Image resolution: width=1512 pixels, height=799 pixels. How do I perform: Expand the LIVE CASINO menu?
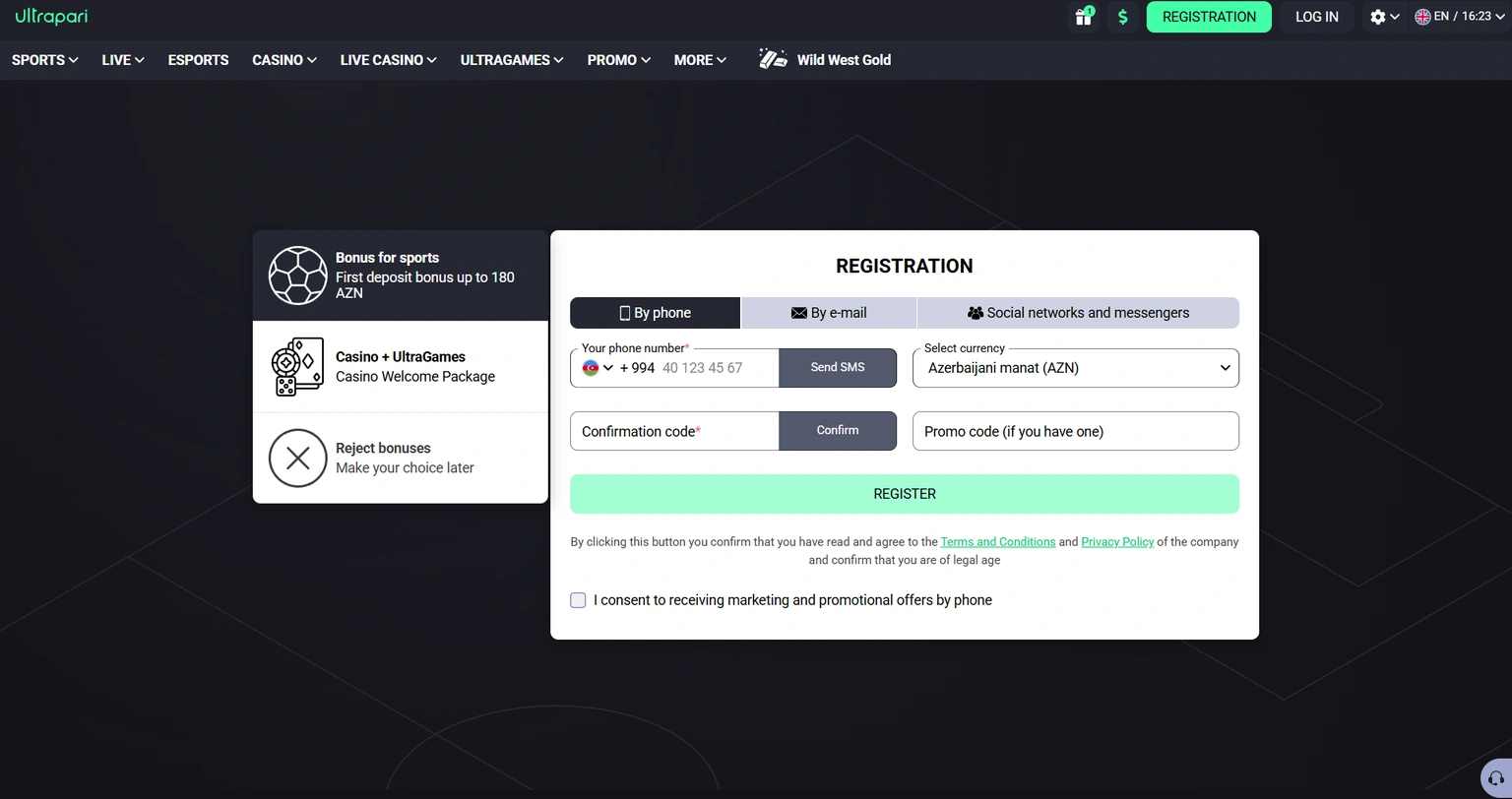pyautogui.click(x=388, y=60)
